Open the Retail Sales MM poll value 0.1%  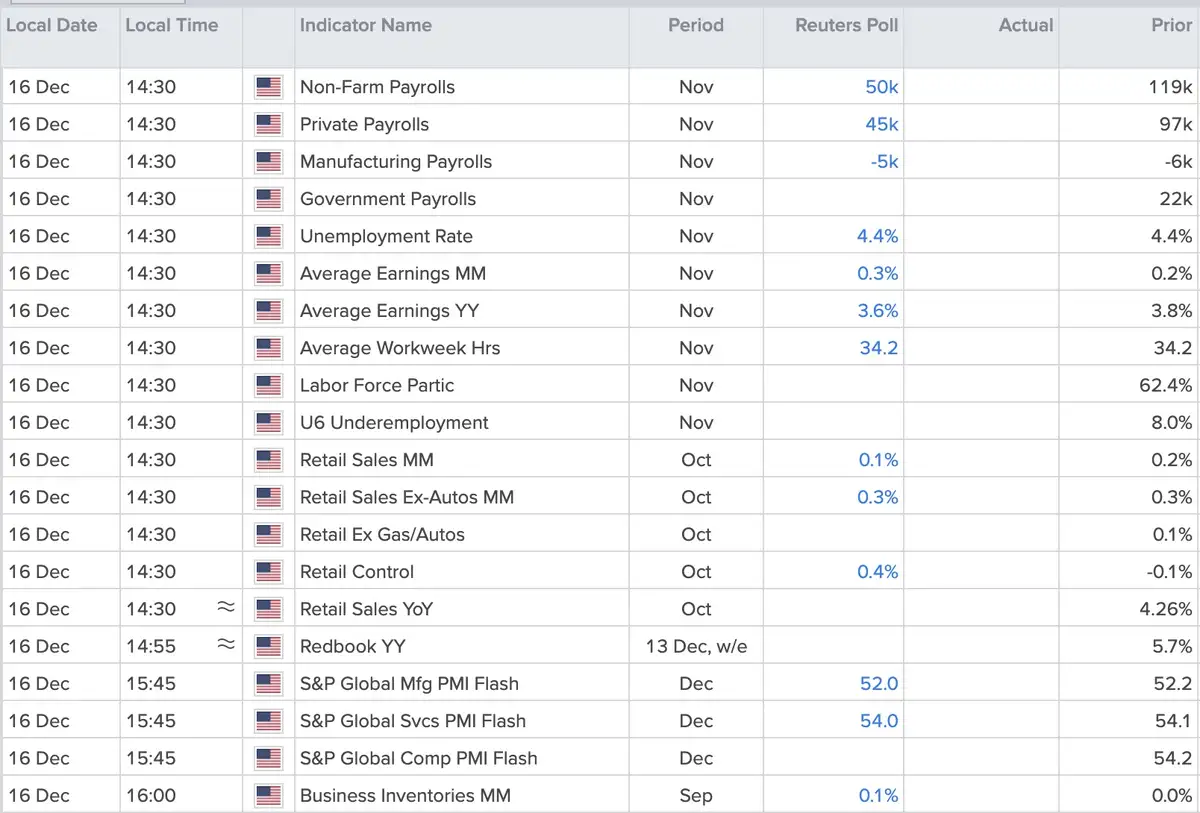pos(878,460)
